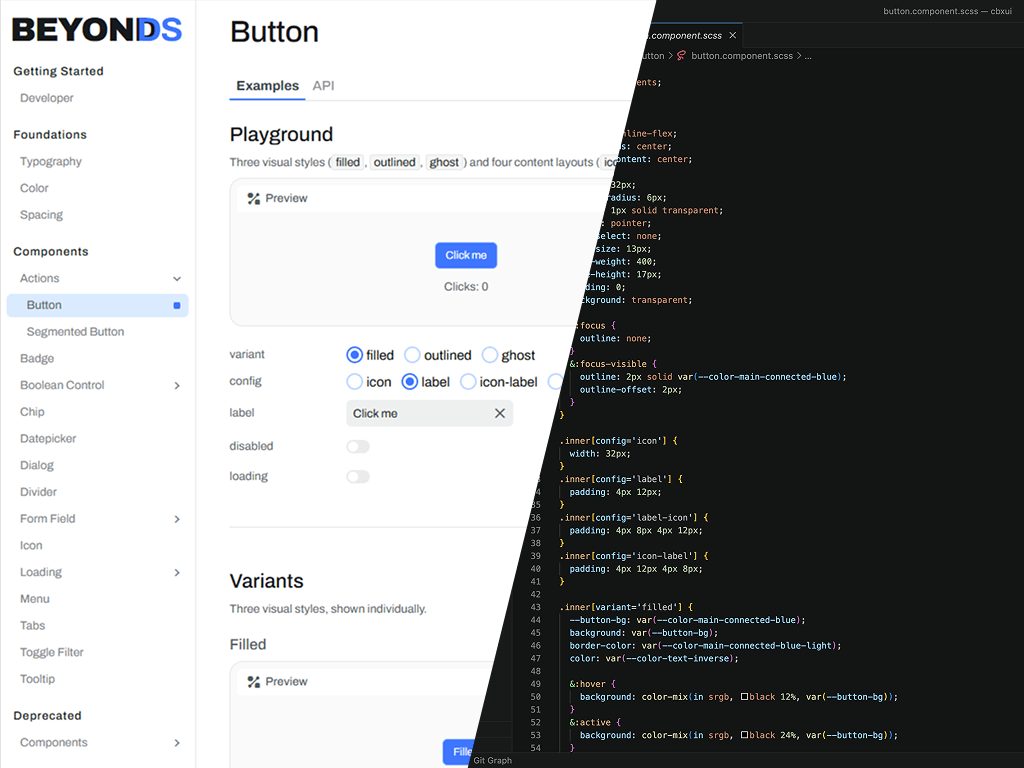
Task: Click the &:hover rule on line 49
Action: pyautogui.click(x=592, y=684)
